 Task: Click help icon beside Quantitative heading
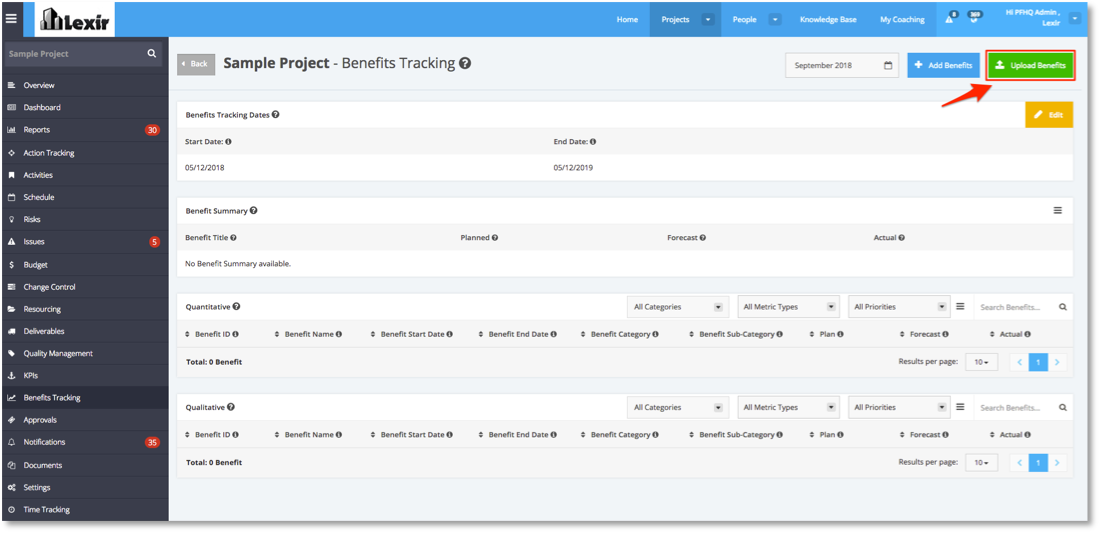point(236,306)
